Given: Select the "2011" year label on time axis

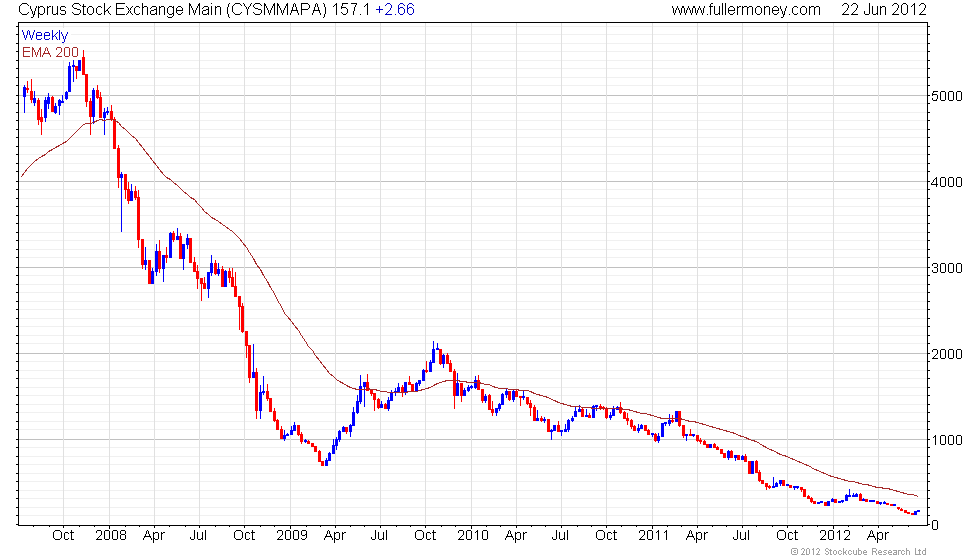Looking at the screenshot, I should pos(653,536).
